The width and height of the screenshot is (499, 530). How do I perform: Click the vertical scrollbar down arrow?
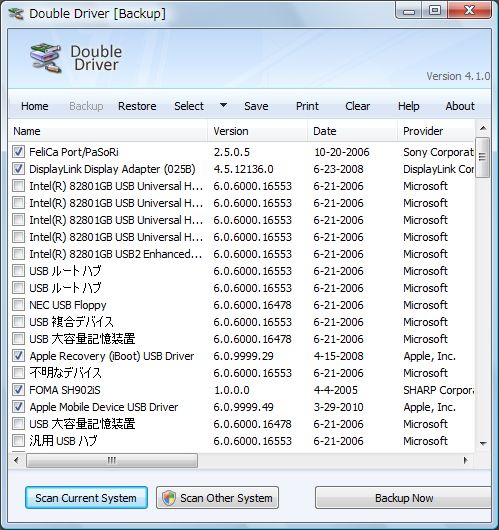pos(483,443)
